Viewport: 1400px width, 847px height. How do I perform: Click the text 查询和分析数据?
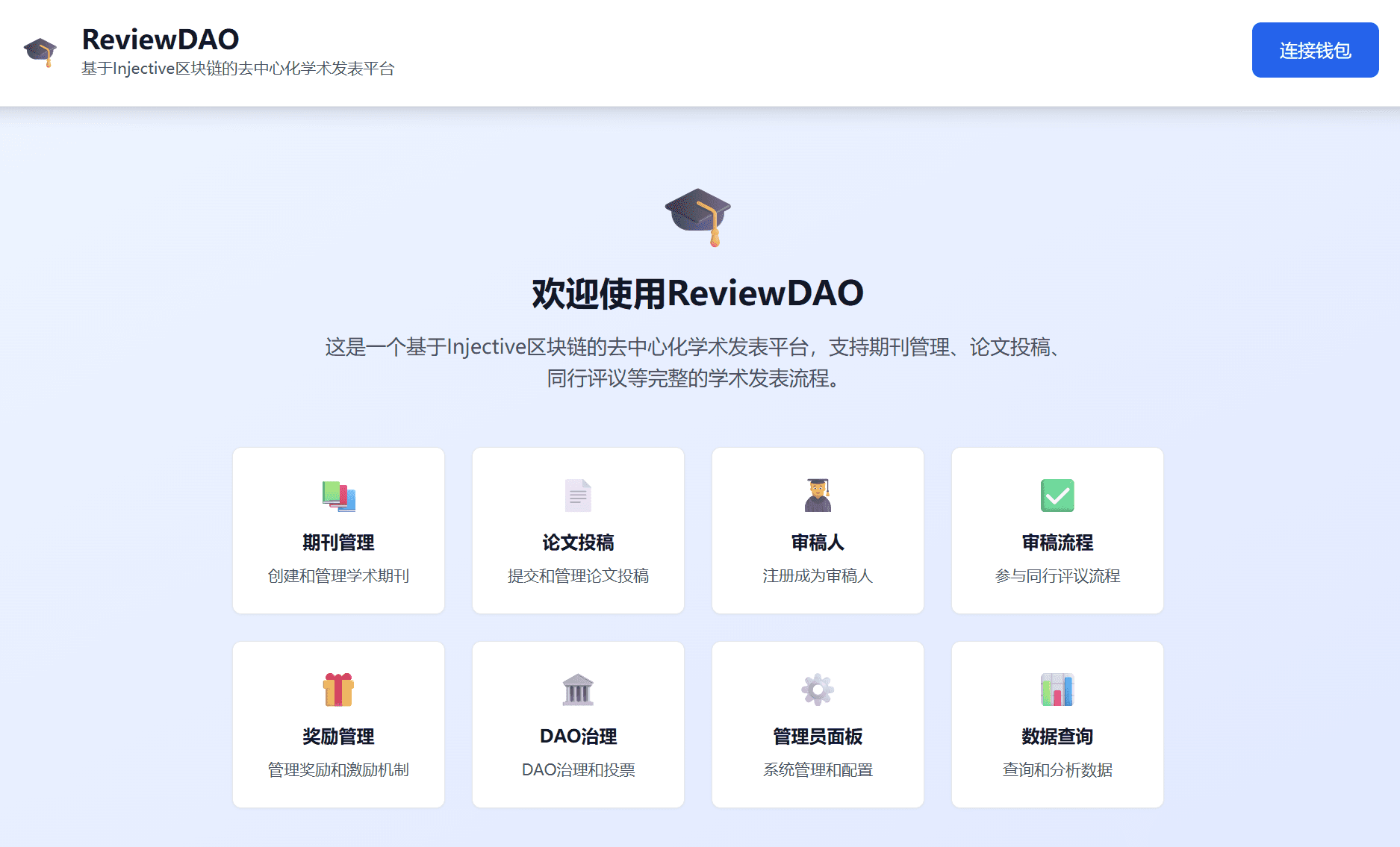coord(1057,770)
